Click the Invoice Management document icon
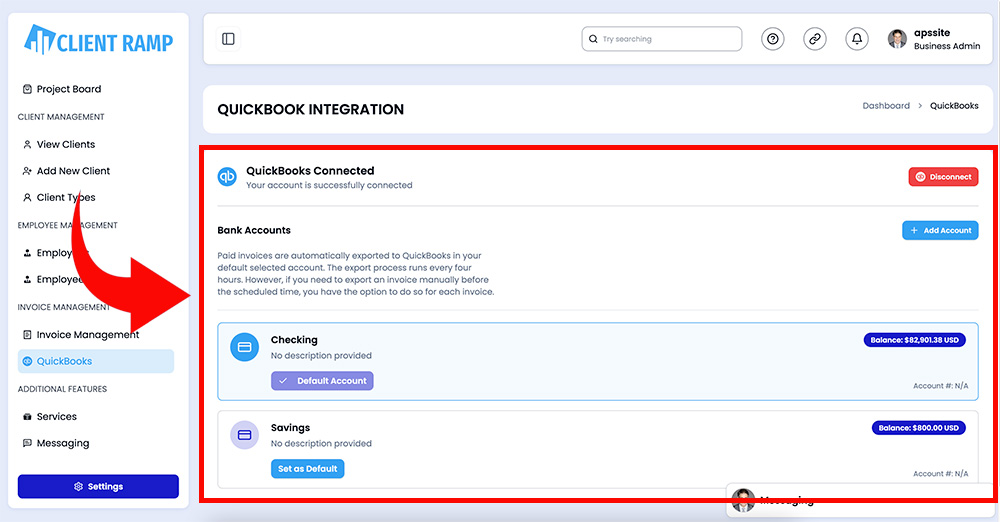Screen dimensions: 1000x522 point(27,334)
